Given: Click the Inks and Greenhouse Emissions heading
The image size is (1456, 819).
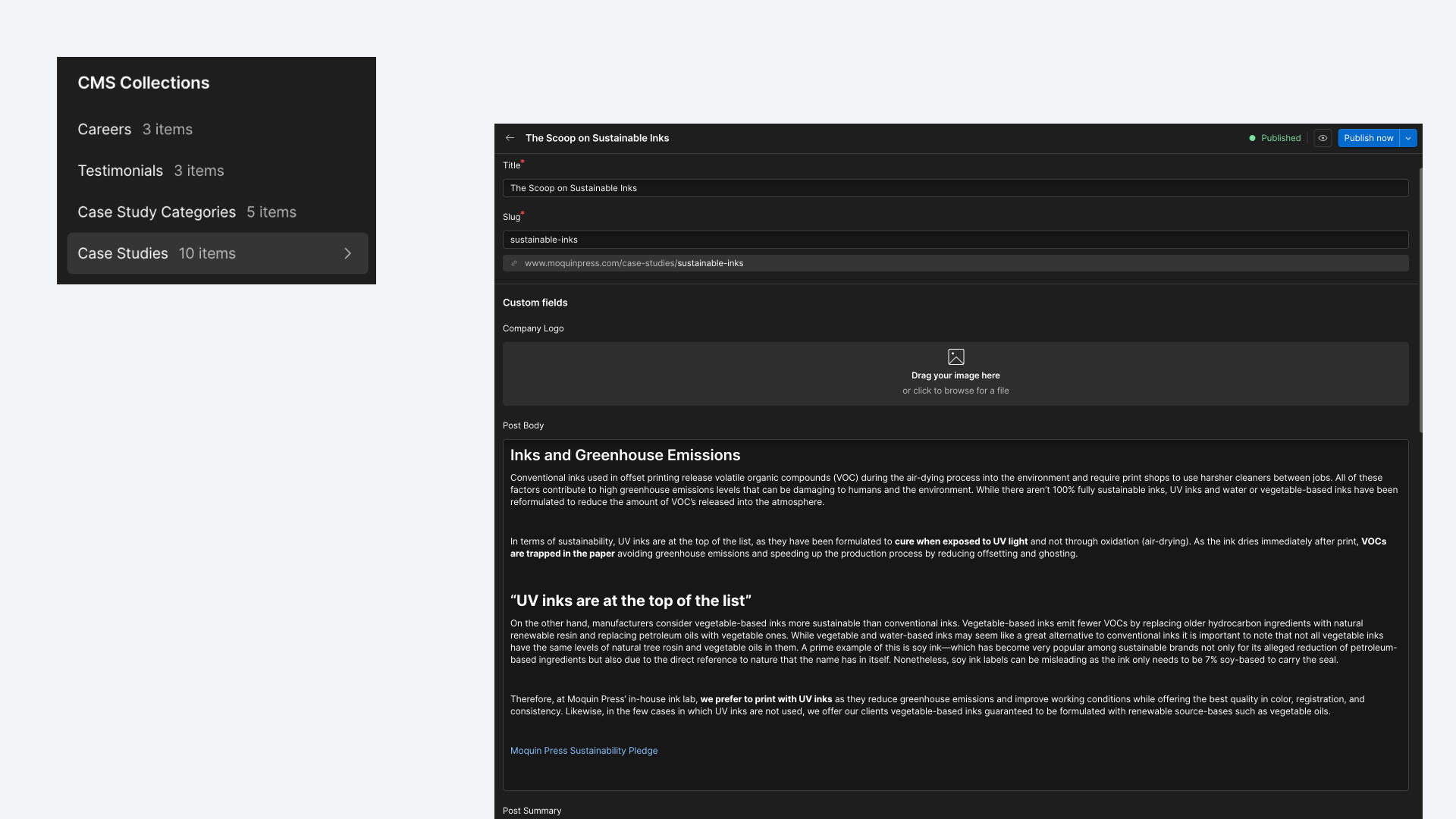Looking at the screenshot, I should pos(625,455).
